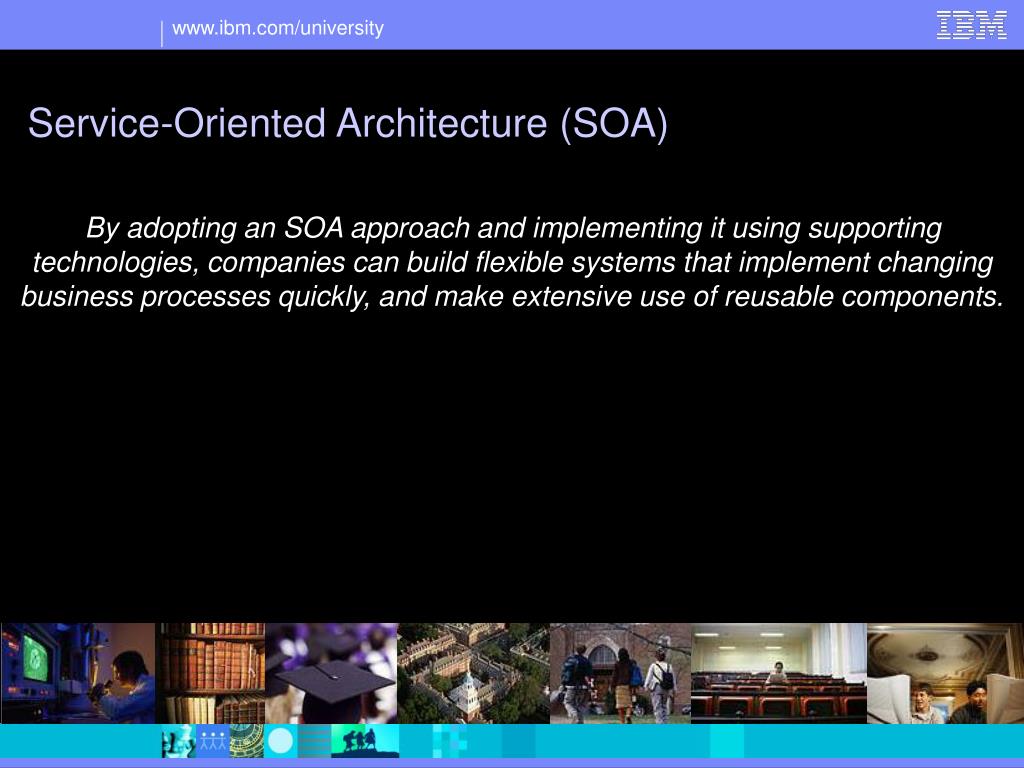Open the students walking with backpacks photo

pos(620,673)
